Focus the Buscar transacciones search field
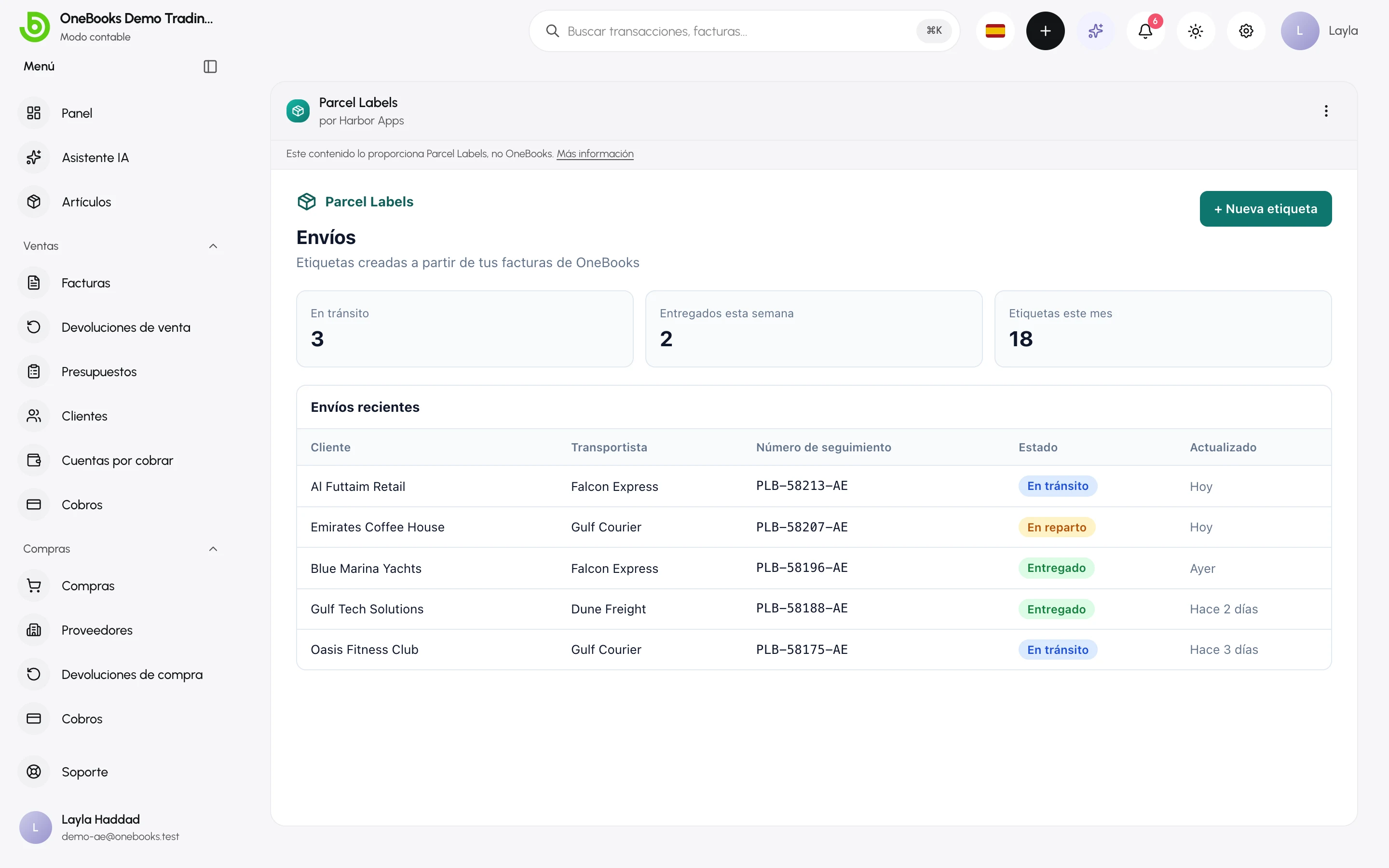This screenshot has height=868, width=1389. (x=744, y=31)
